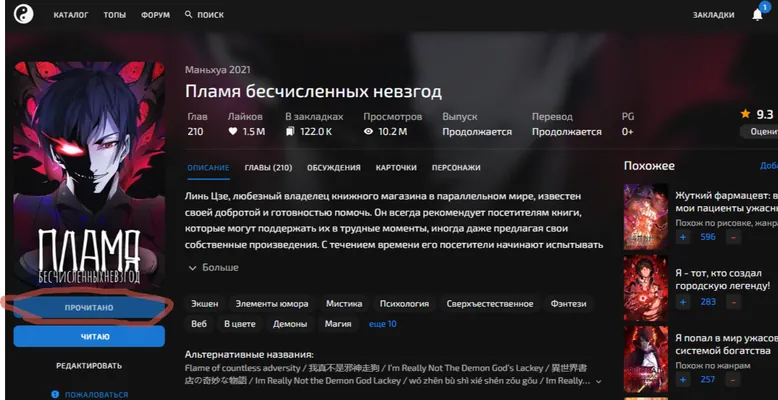
Task: Click the bookmarks count icon
Action: (290, 132)
